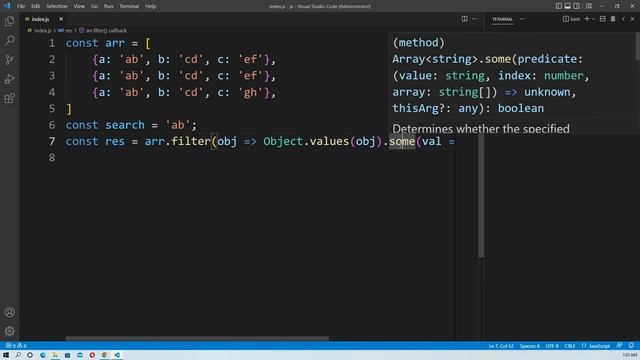640x360 pixels.
Task: Open the File menu
Action: [21, 6]
